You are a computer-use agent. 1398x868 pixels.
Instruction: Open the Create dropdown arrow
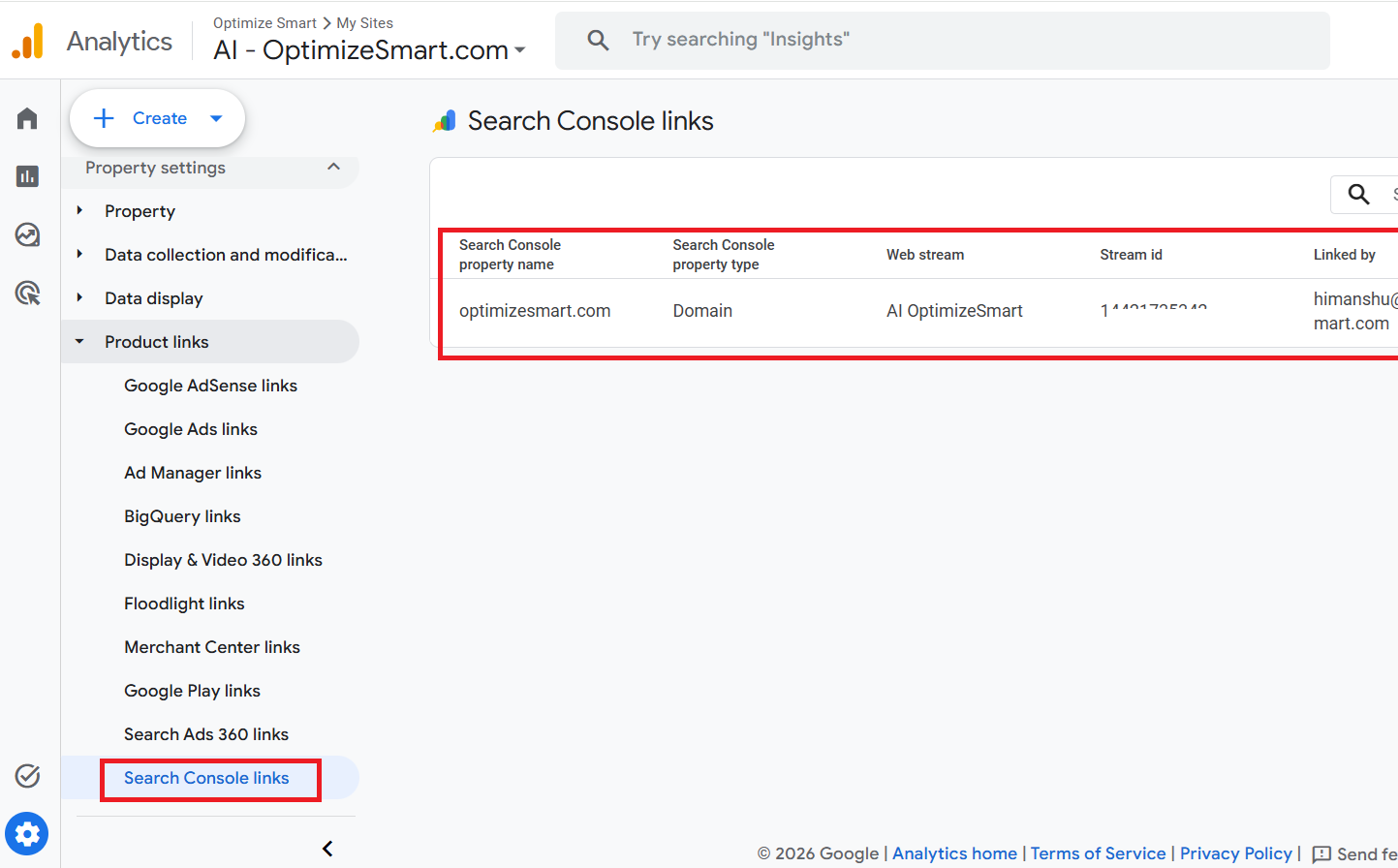coord(216,118)
